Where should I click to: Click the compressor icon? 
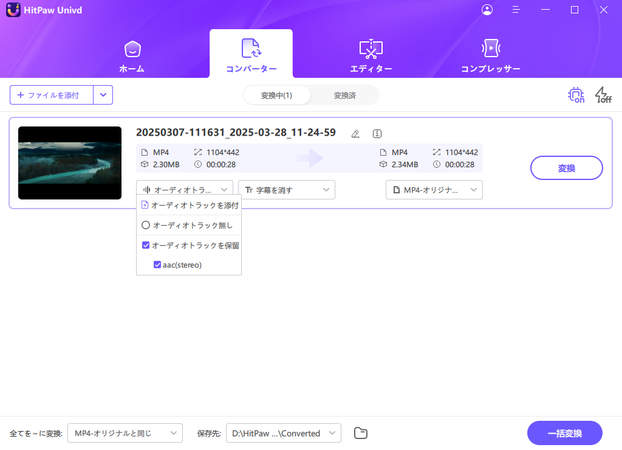click(491, 48)
